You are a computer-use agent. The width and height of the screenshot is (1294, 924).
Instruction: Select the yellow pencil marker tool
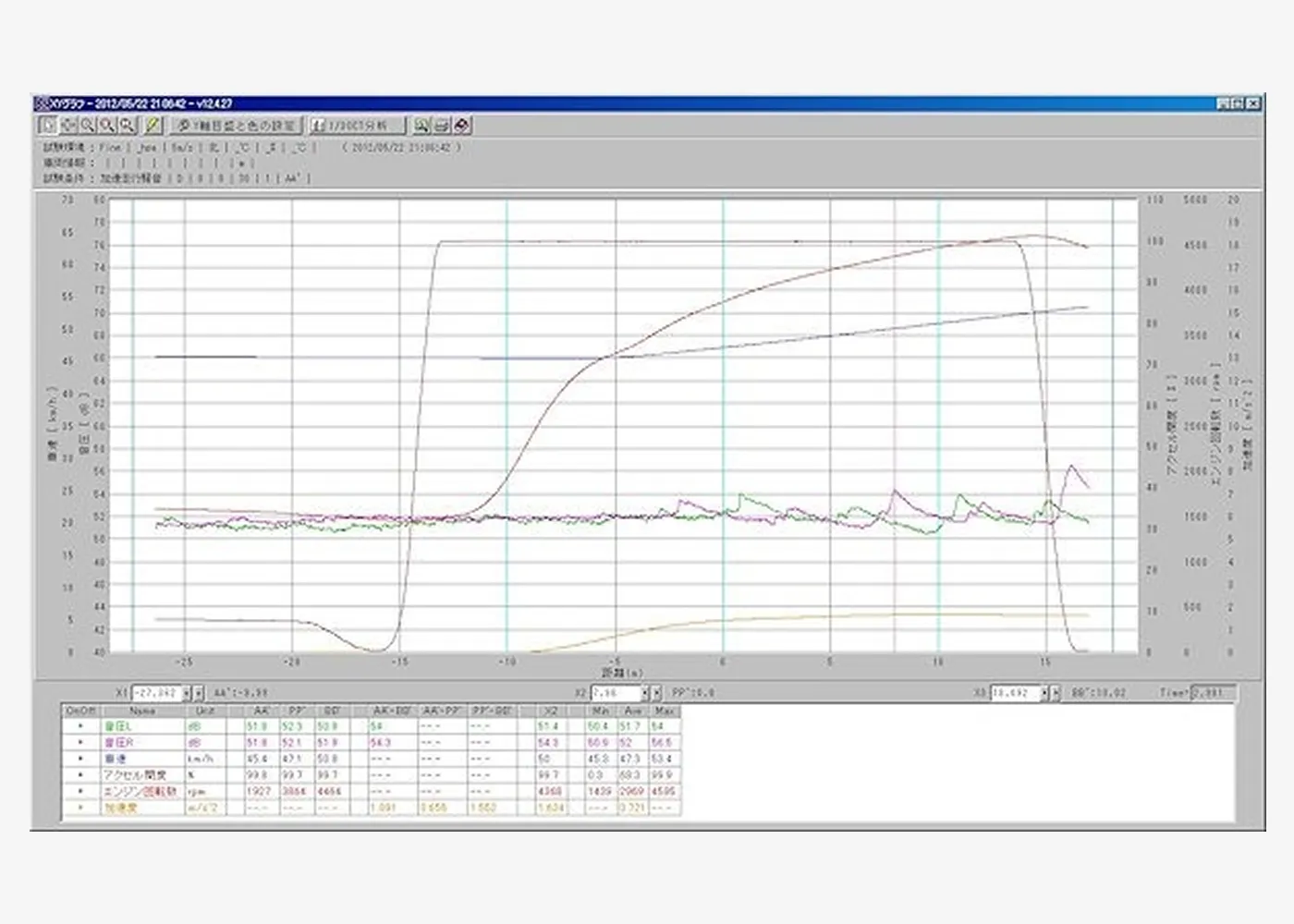[153, 126]
